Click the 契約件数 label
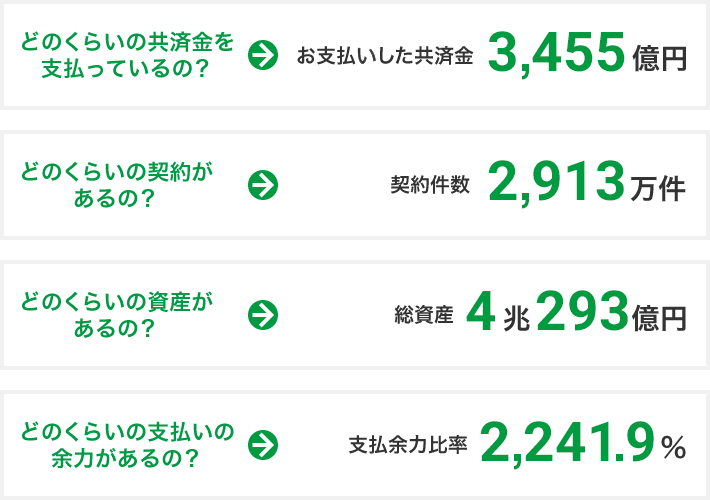710x500 pixels. click(x=429, y=186)
